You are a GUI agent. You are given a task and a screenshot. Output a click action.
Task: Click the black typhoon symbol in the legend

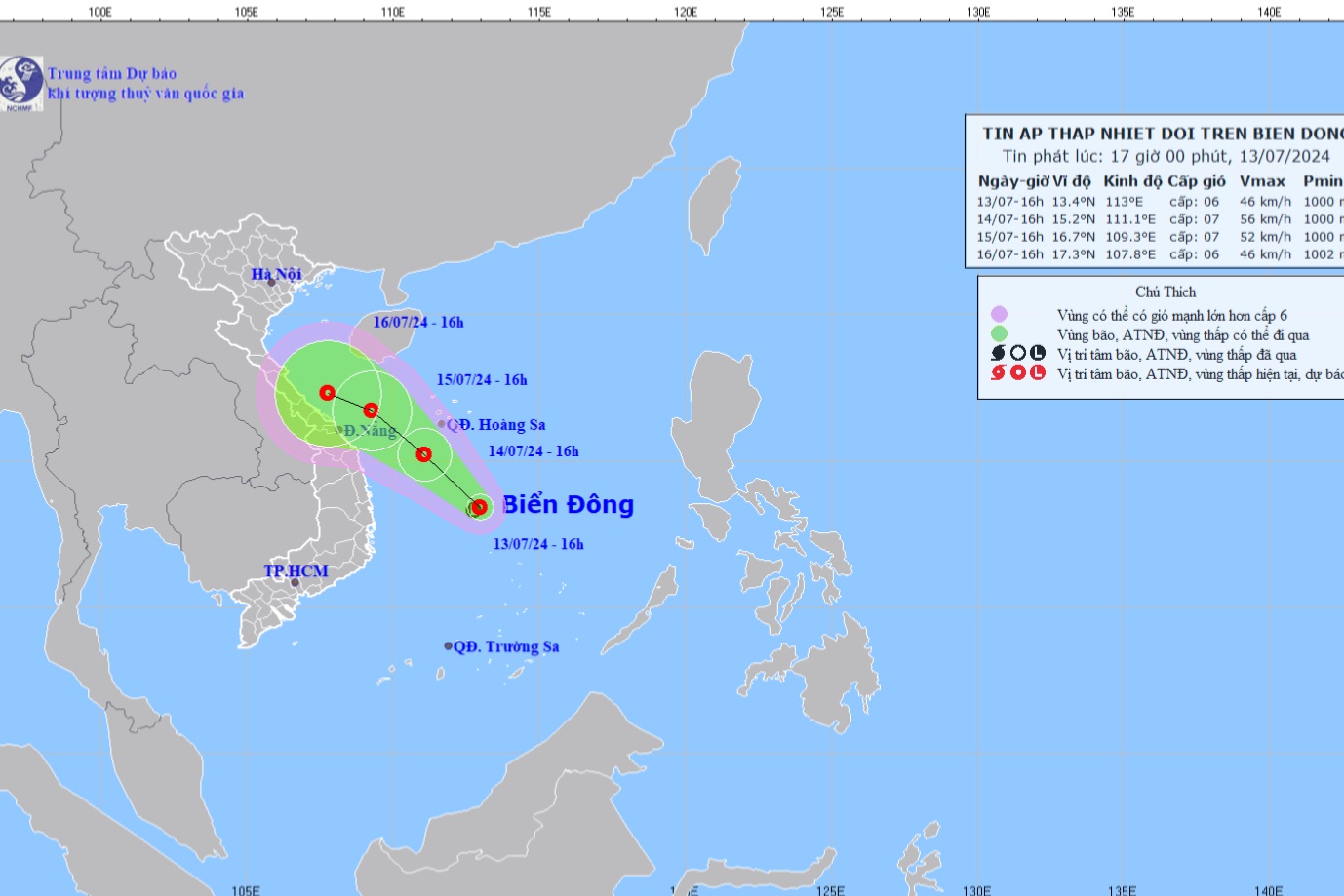[x=999, y=353]
